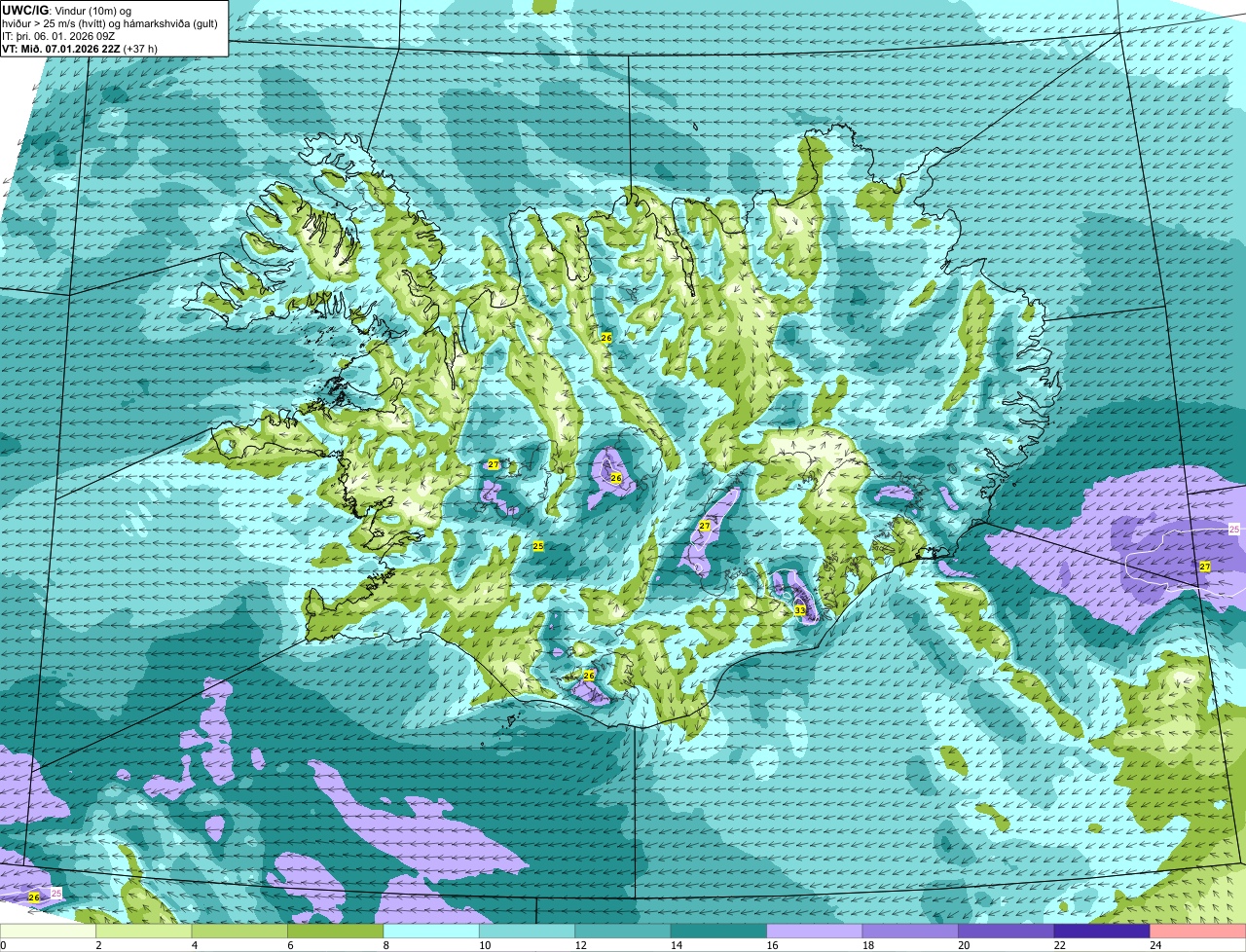This screenshot has height=952, width=1246.
Task: Select the 6–8 m/s olive legend swatch
Action: pos(337,931)
